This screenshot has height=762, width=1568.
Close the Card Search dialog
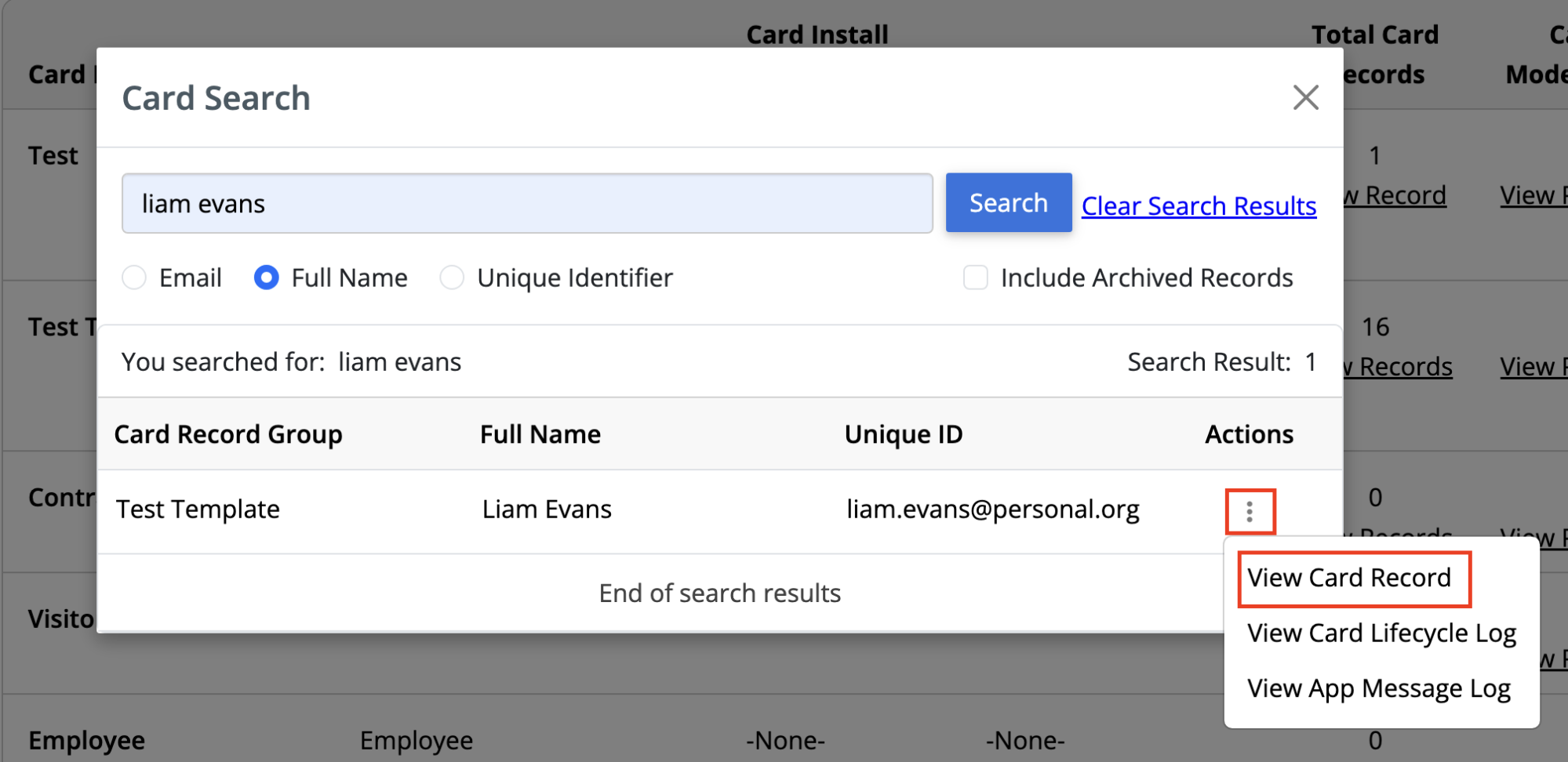1305,97
